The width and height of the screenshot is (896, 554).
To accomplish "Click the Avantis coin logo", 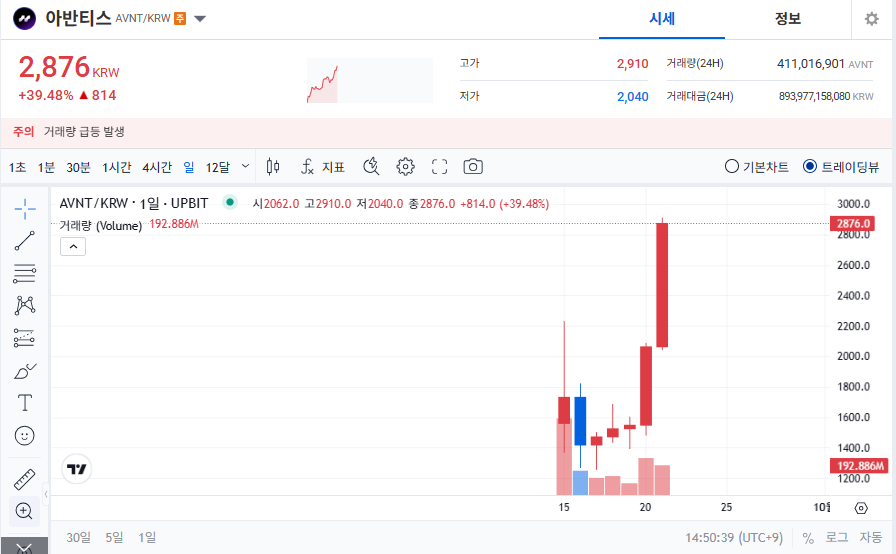I will coord(25,19).
